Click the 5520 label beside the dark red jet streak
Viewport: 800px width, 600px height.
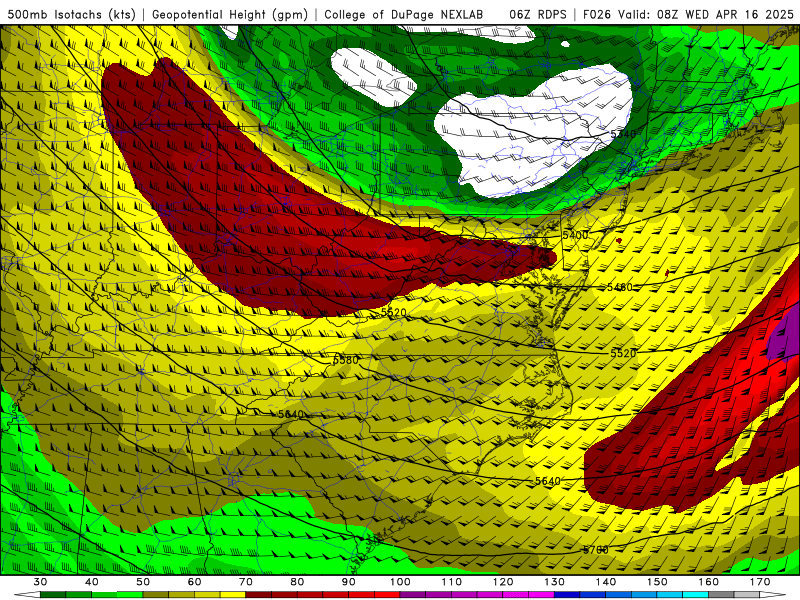point(394,312)
